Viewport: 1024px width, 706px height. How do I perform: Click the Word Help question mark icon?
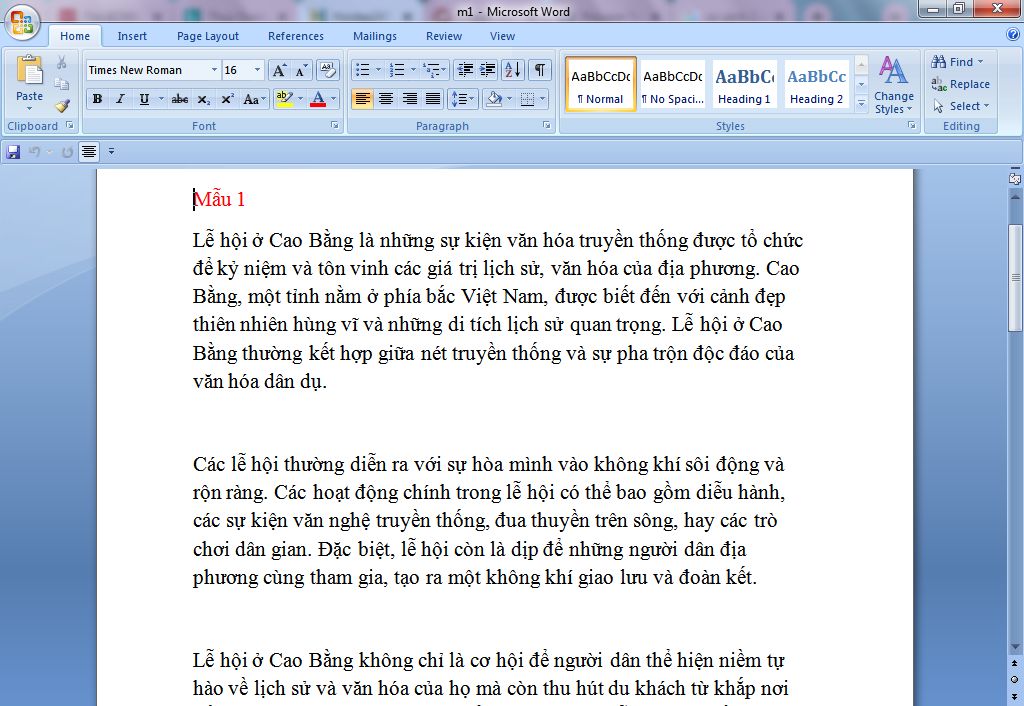(x=1013, y=35)
